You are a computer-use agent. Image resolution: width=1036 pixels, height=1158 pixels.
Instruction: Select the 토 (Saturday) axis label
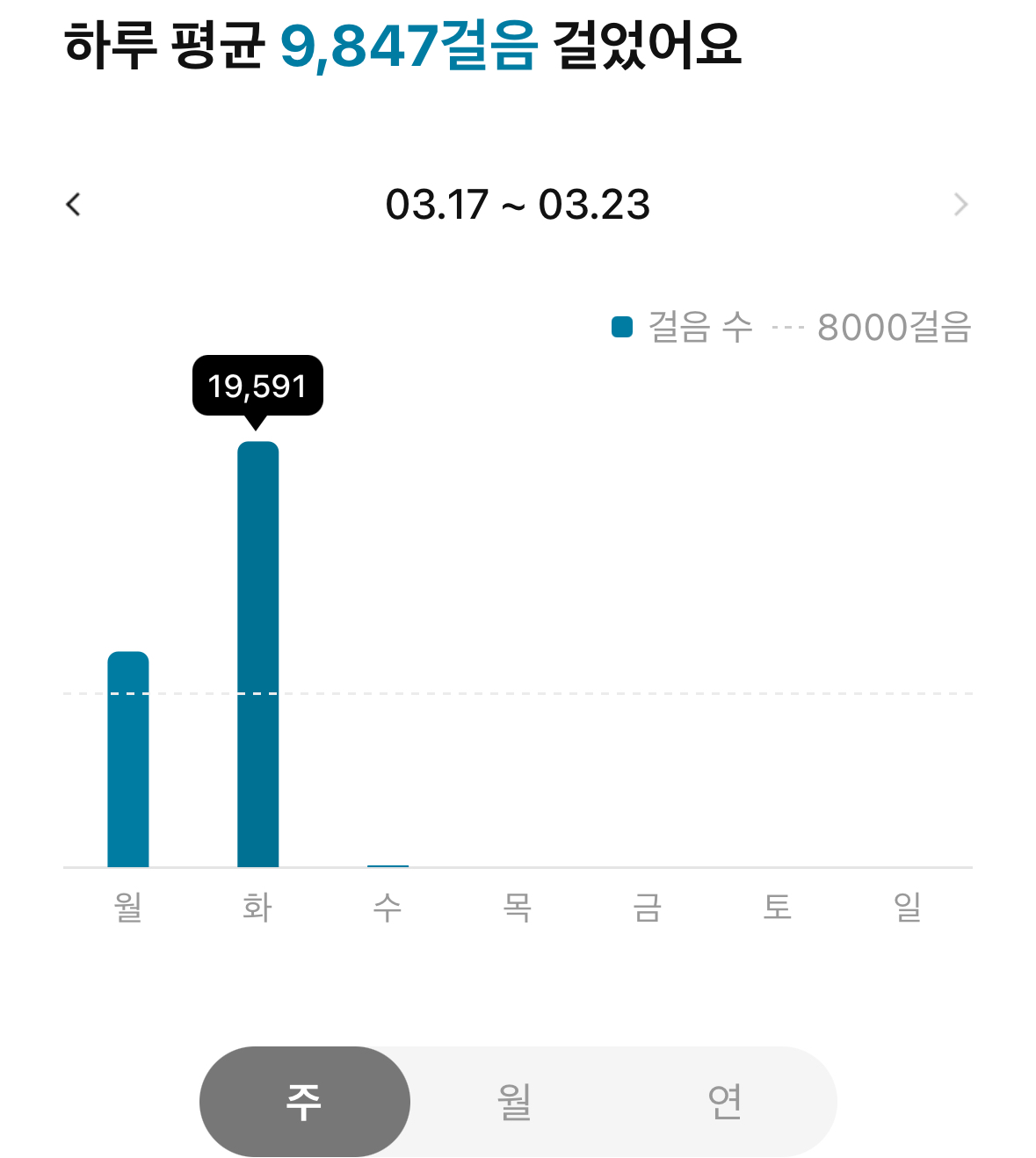778,907
